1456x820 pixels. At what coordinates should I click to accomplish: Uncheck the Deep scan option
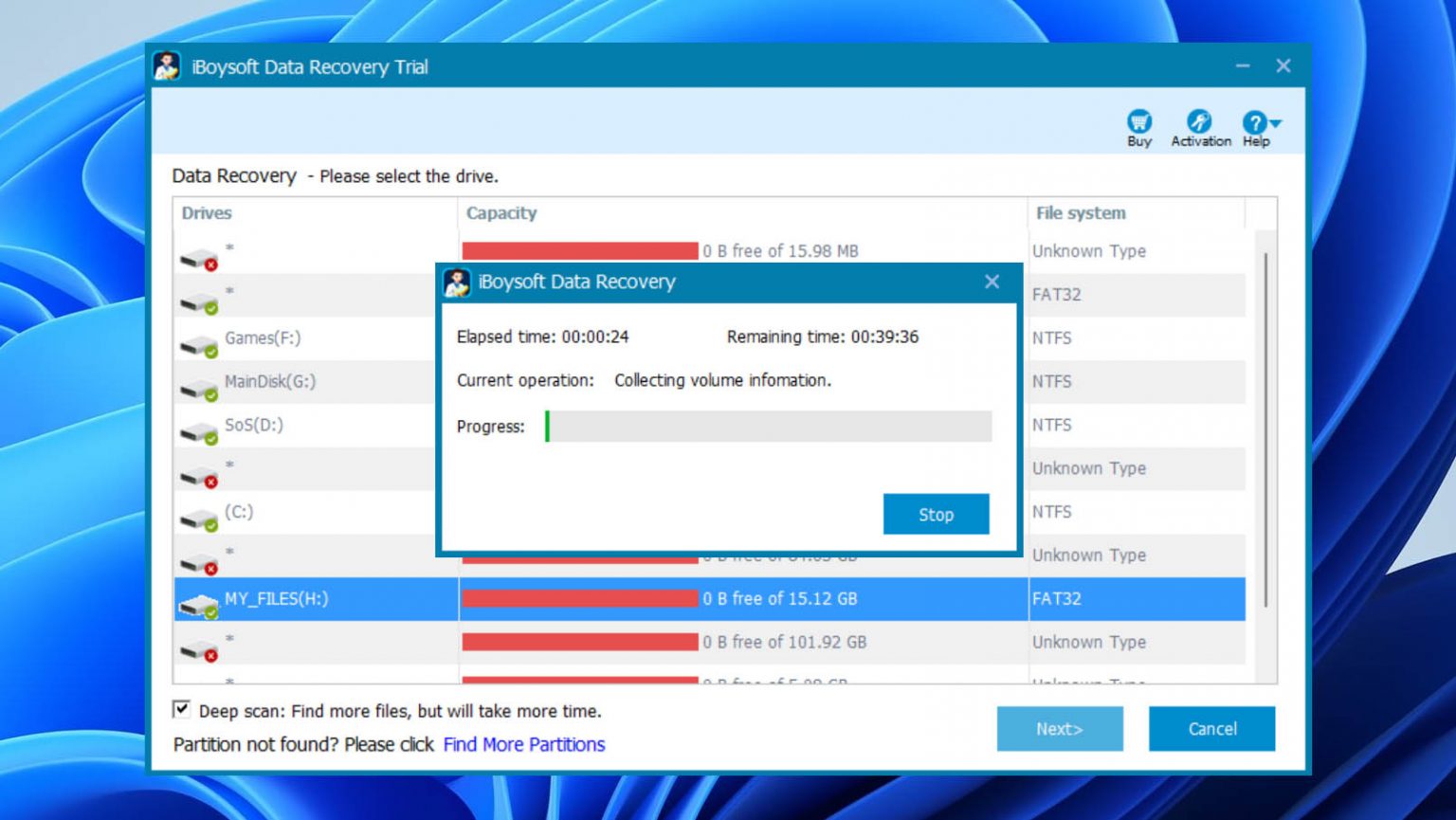pos(181,709)
